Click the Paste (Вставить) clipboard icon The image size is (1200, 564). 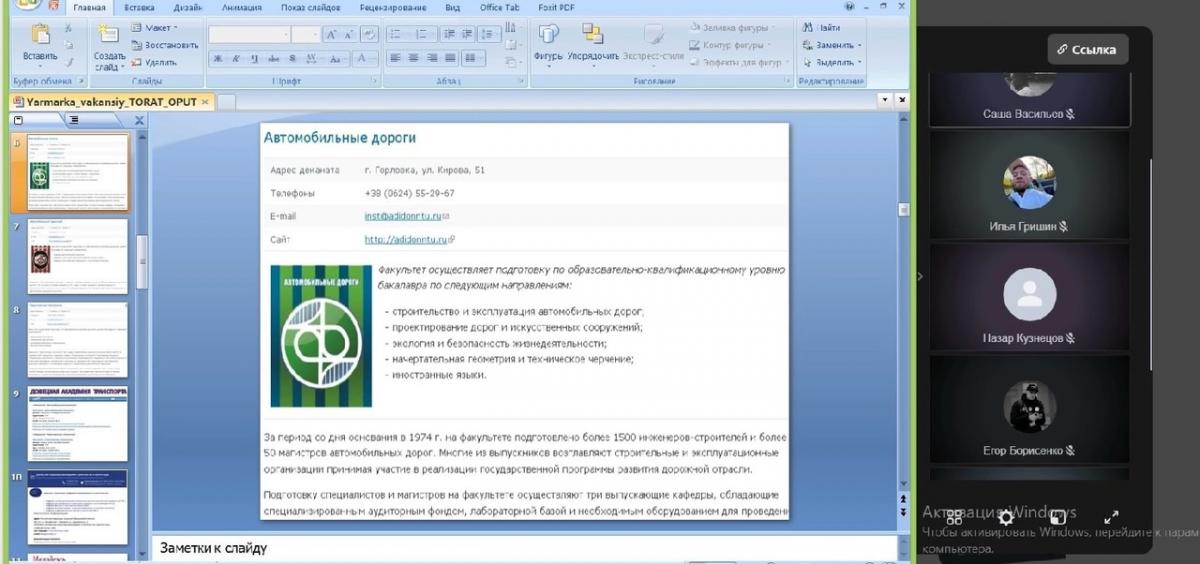click(x=40, y=36)
